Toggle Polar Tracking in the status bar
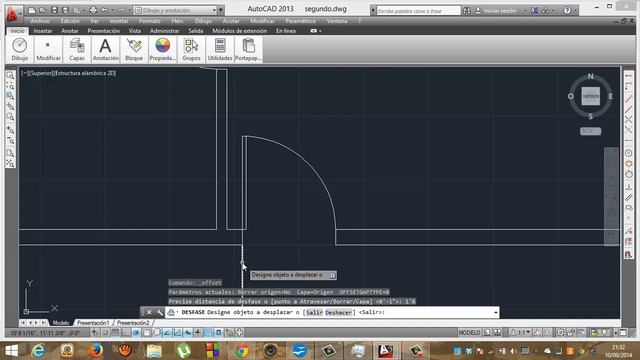The image size is (640, 360). [136, 333]
